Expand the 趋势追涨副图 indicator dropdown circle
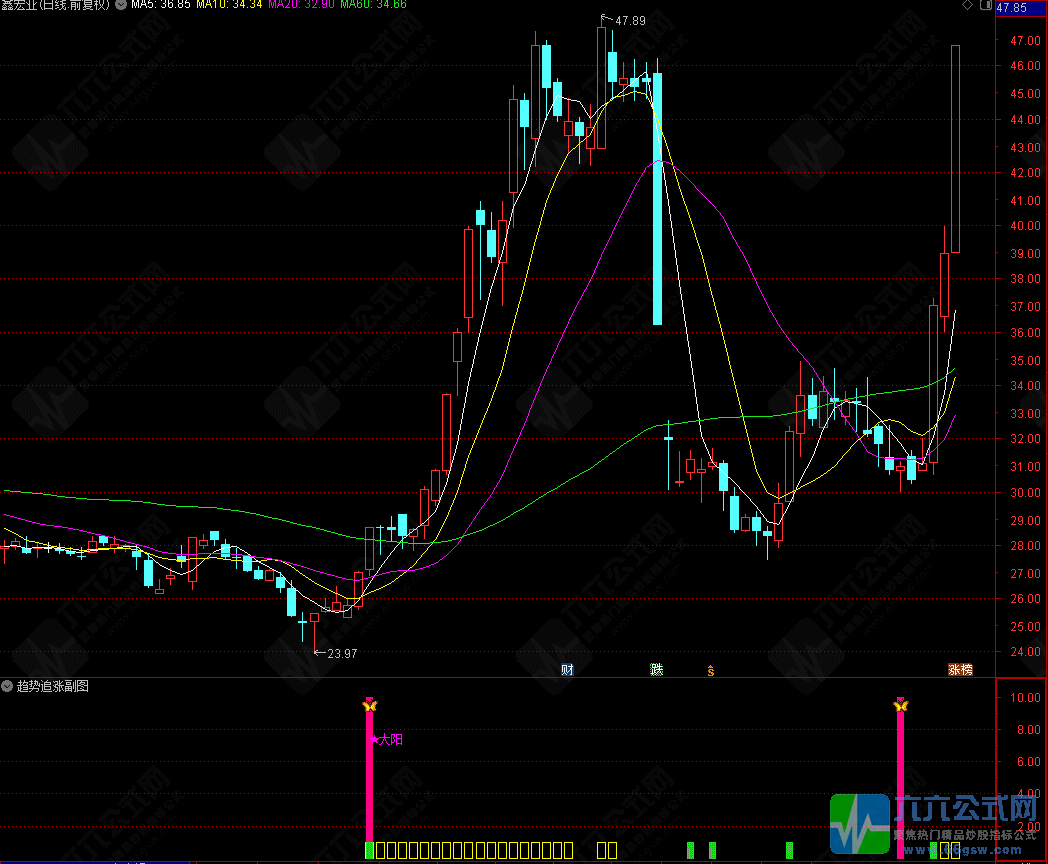Image resolution: width=1048 pixels, height=864 pixels. tap(7, 686)
